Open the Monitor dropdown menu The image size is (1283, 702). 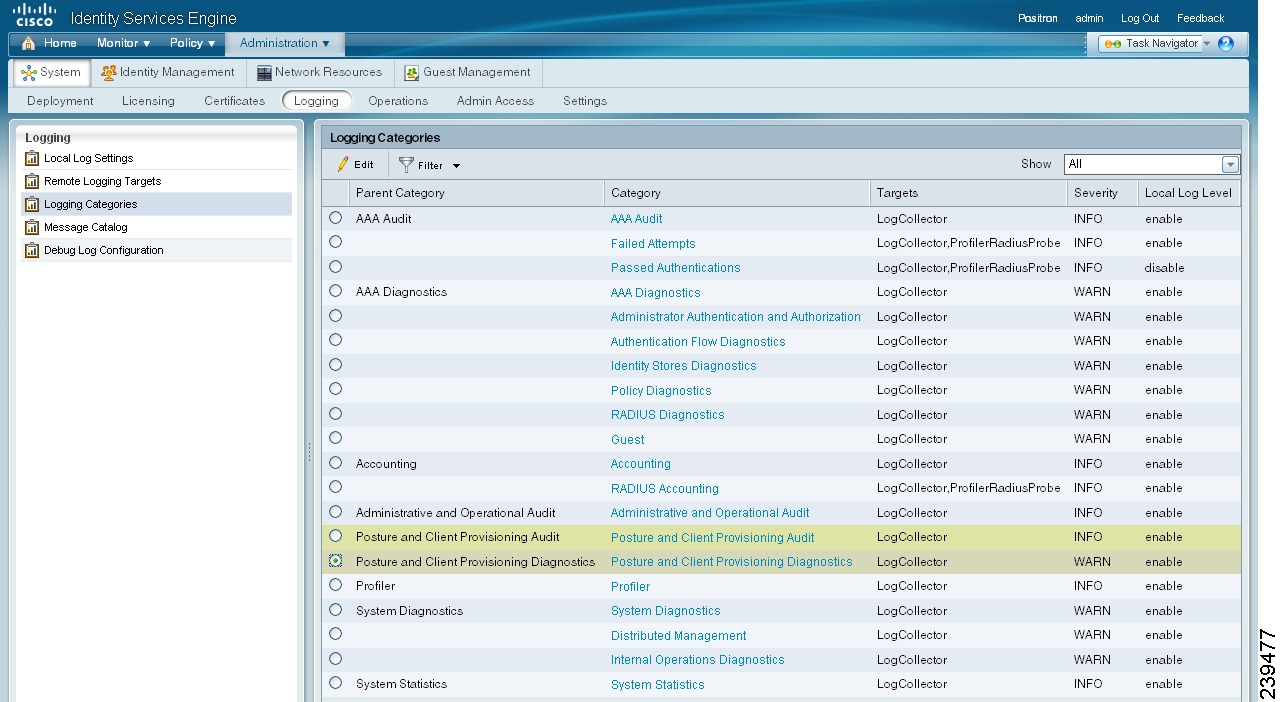(x=123, y=43)
